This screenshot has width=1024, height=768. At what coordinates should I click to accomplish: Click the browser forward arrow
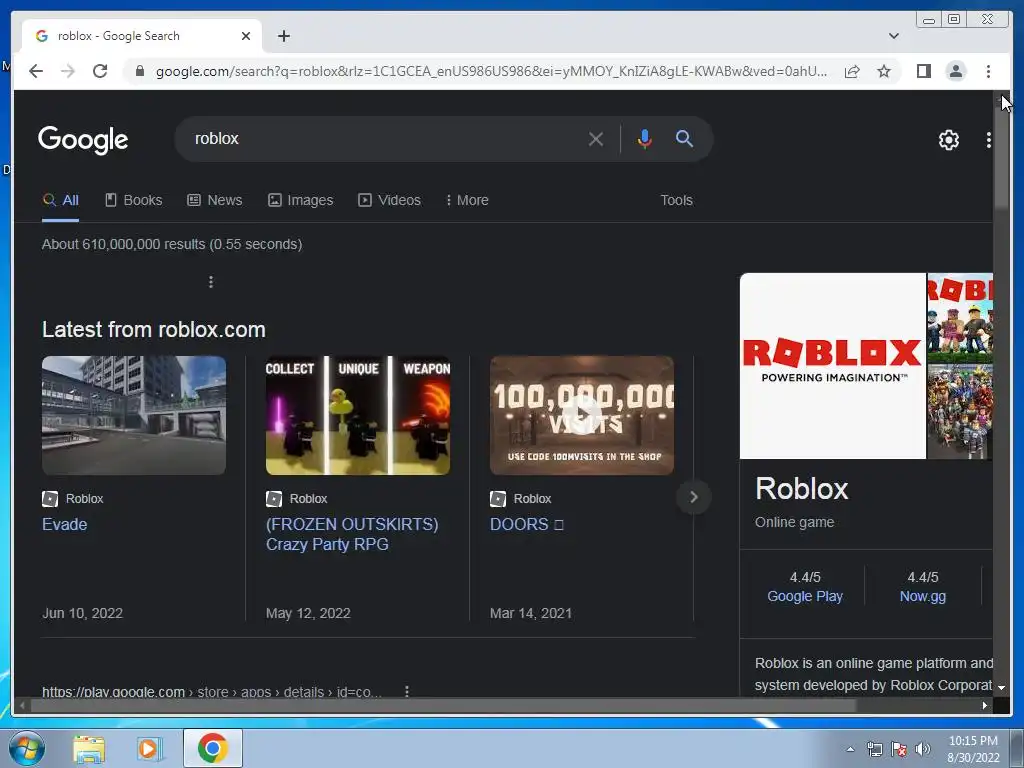coord(68,71)
